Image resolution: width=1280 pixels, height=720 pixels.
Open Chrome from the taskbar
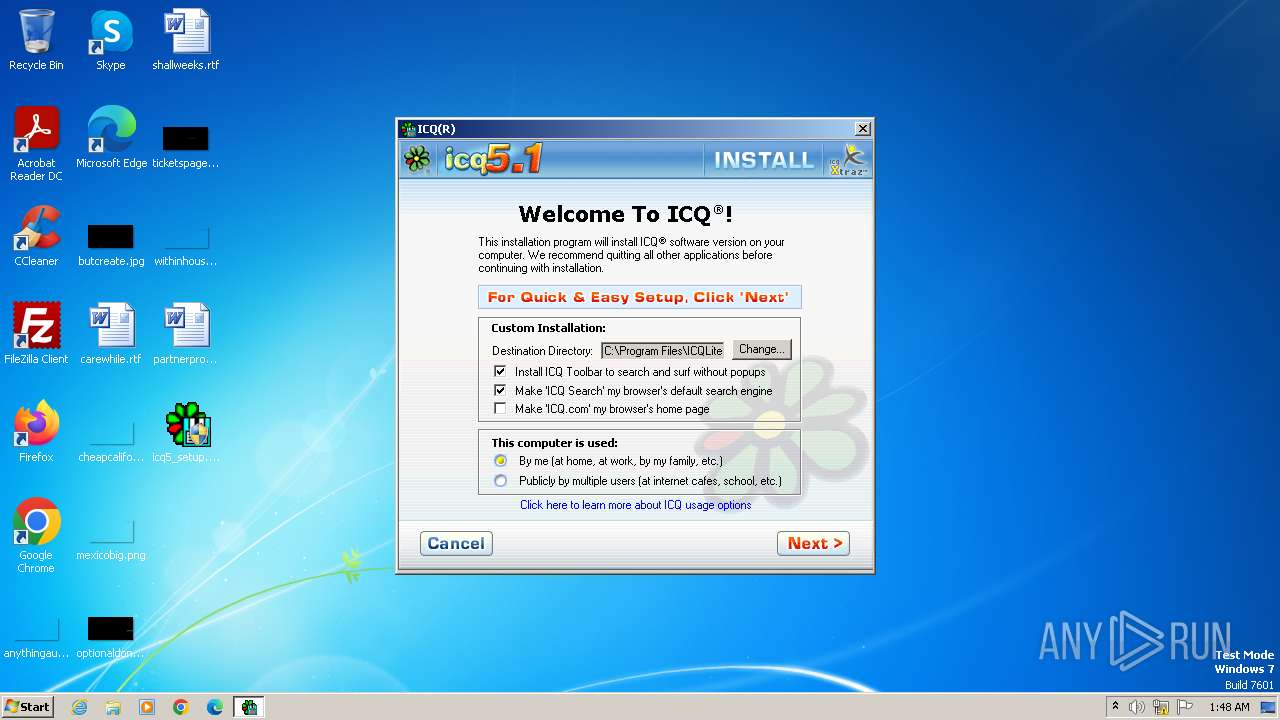181,707
